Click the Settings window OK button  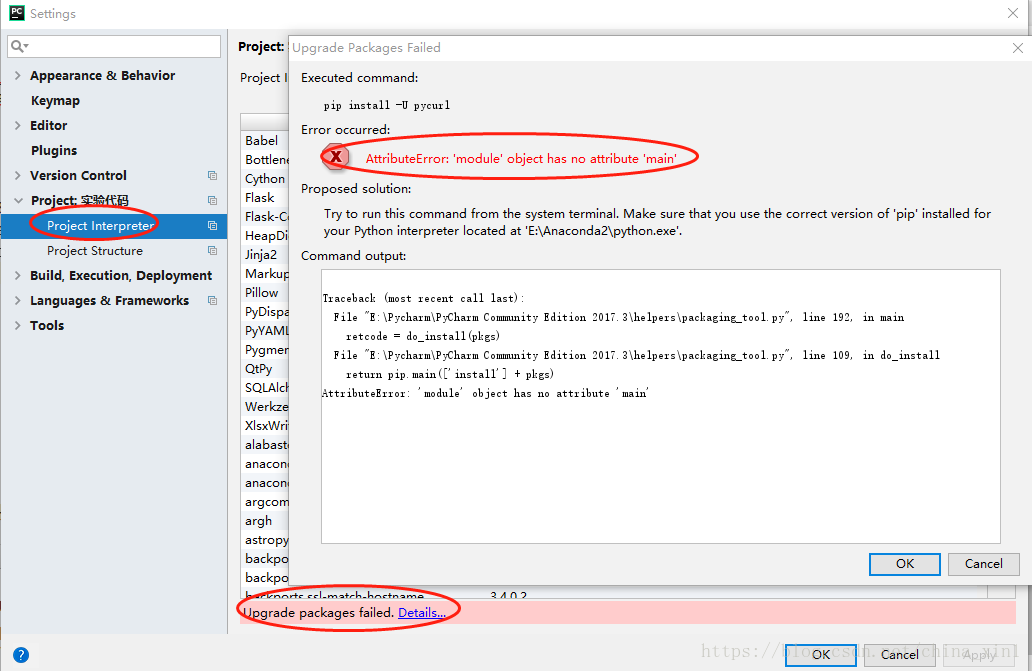point(821,655)
